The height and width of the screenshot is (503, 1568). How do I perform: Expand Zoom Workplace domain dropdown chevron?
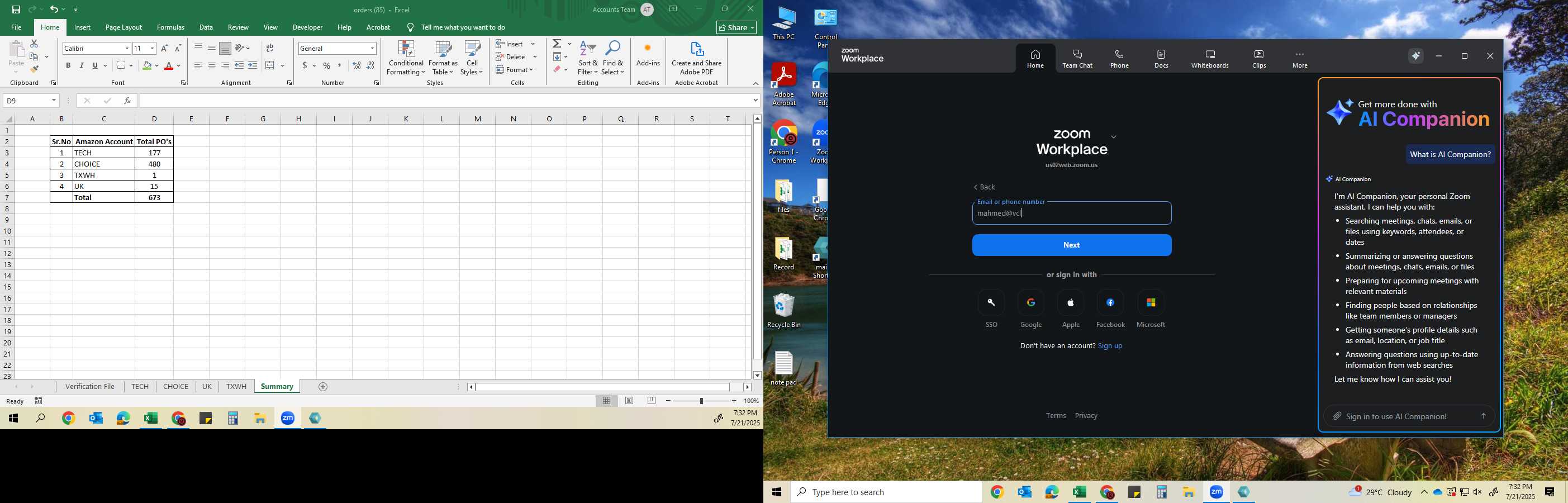pyautogui.click(x=1114, y=137)
